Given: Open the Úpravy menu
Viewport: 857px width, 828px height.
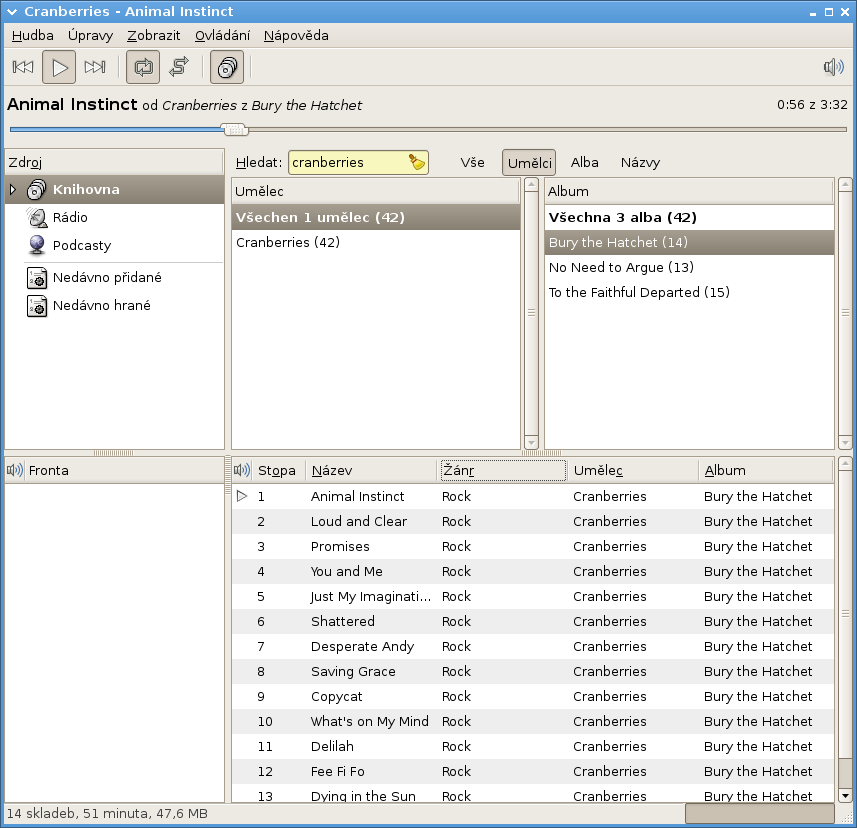Looking at the screenshot, I should click(91, 36).
